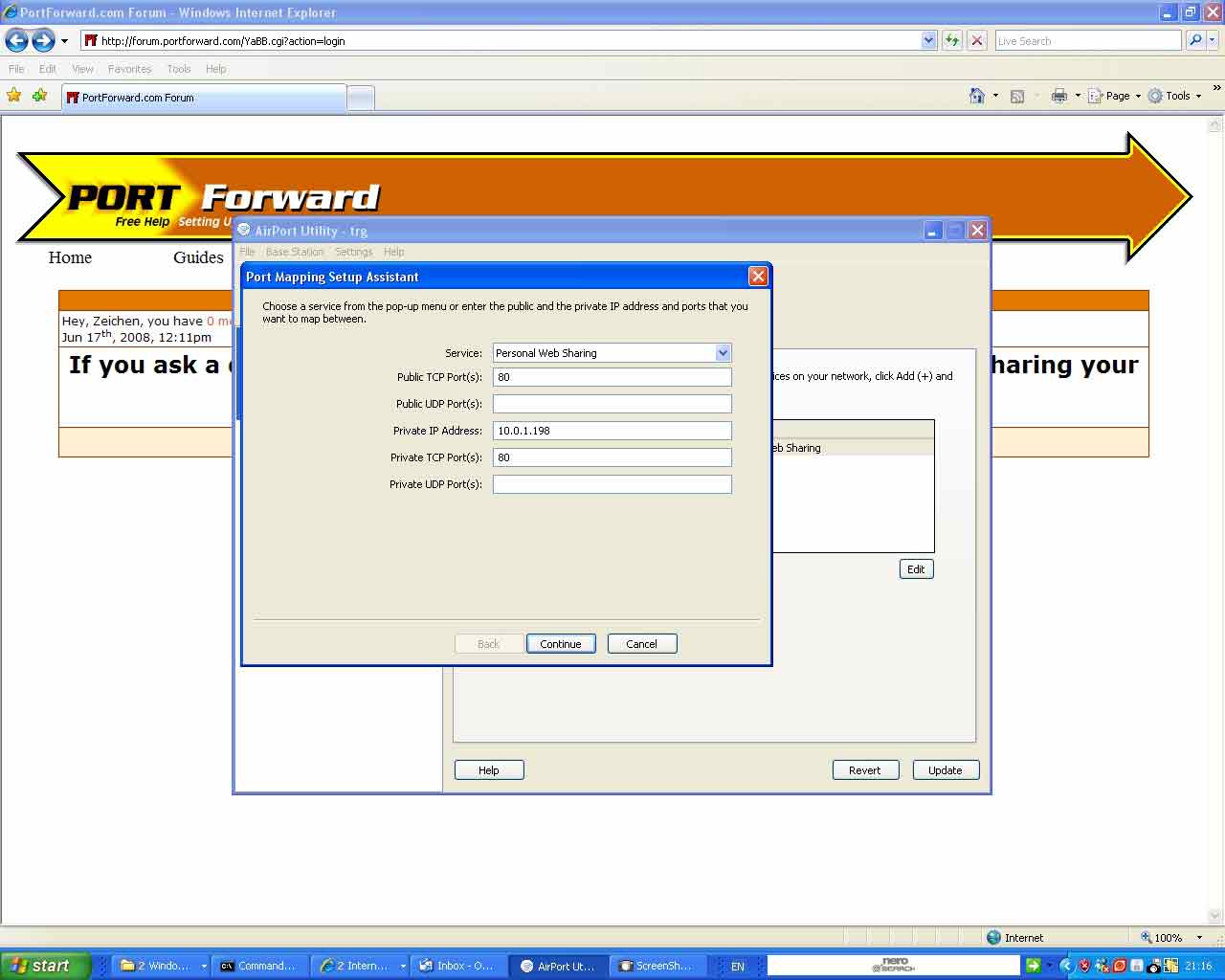Expand the Home button dropdown arrow
The width and height of the screenshot is (1225, 980).
995,96
